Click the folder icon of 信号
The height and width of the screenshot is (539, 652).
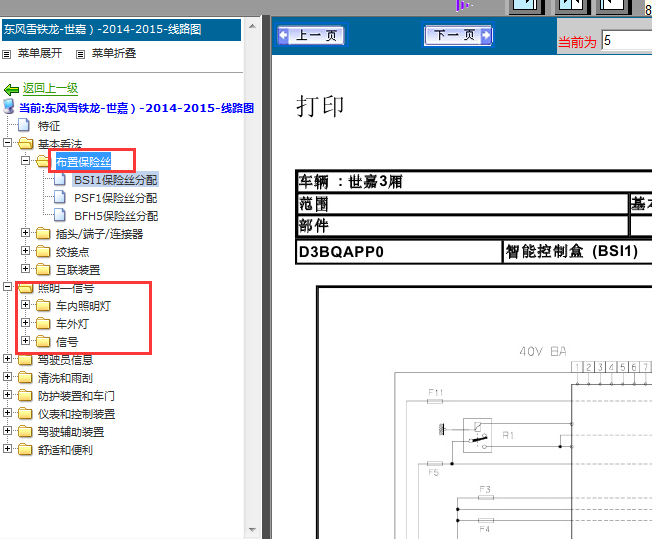coord(43,341)
